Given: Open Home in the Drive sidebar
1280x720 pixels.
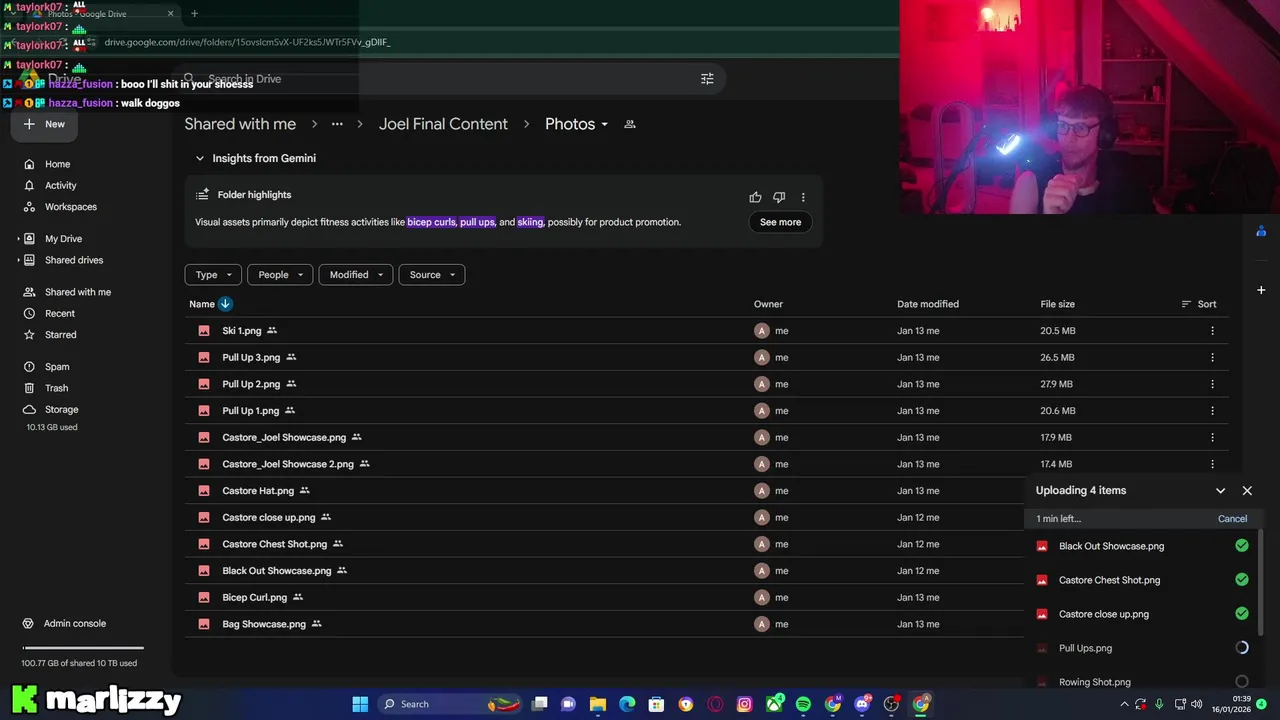Looking at the screenshot, I should [57, 164].
